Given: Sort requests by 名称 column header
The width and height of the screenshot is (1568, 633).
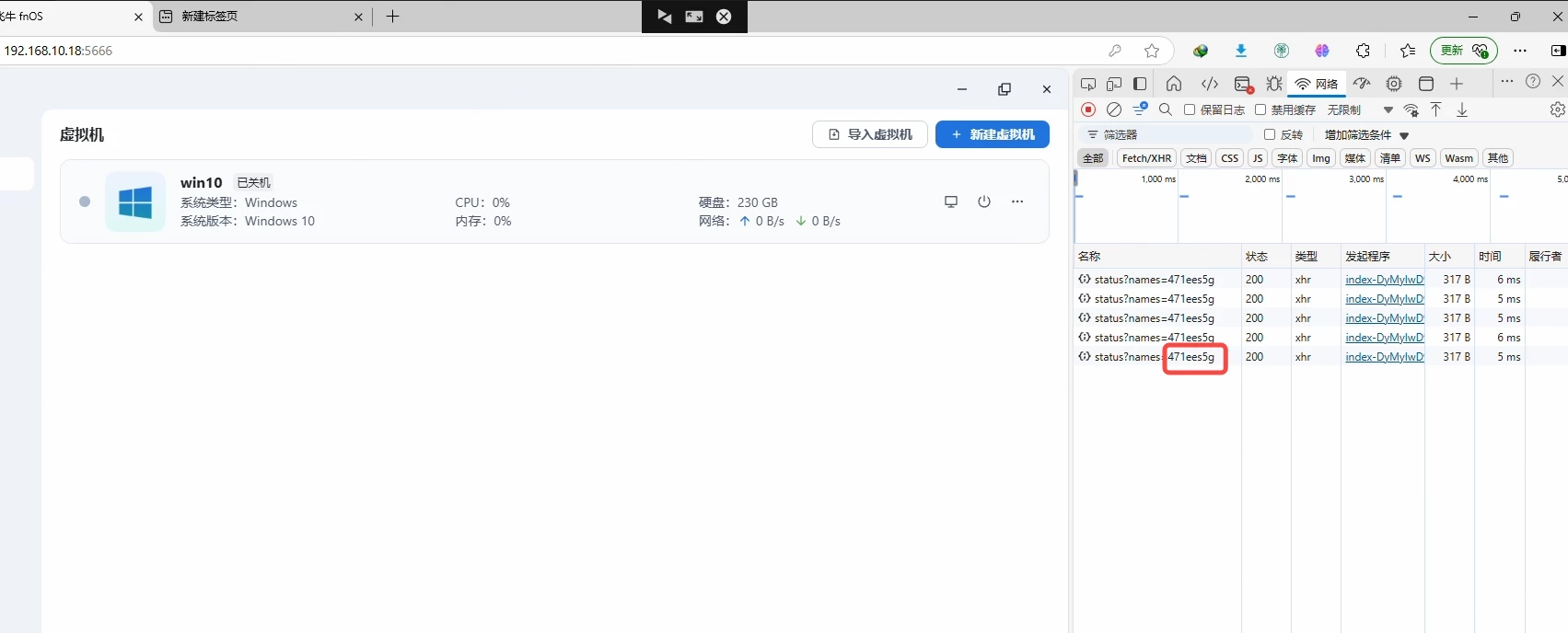Looking at the screenshot, I should (x=1157, y=256).
